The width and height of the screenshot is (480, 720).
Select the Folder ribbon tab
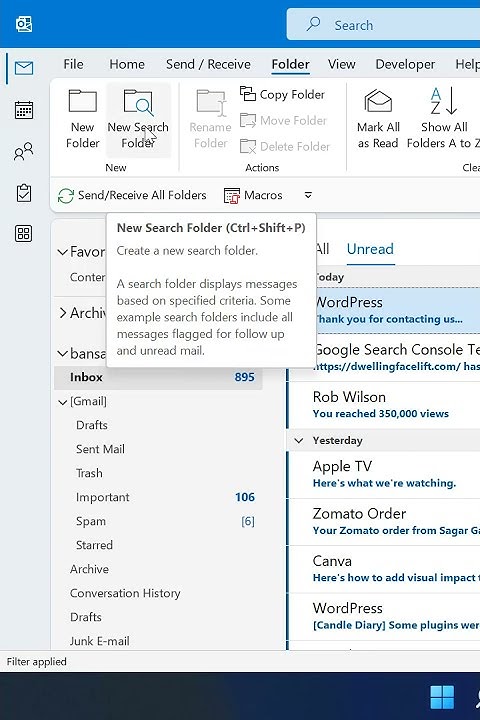290,64
